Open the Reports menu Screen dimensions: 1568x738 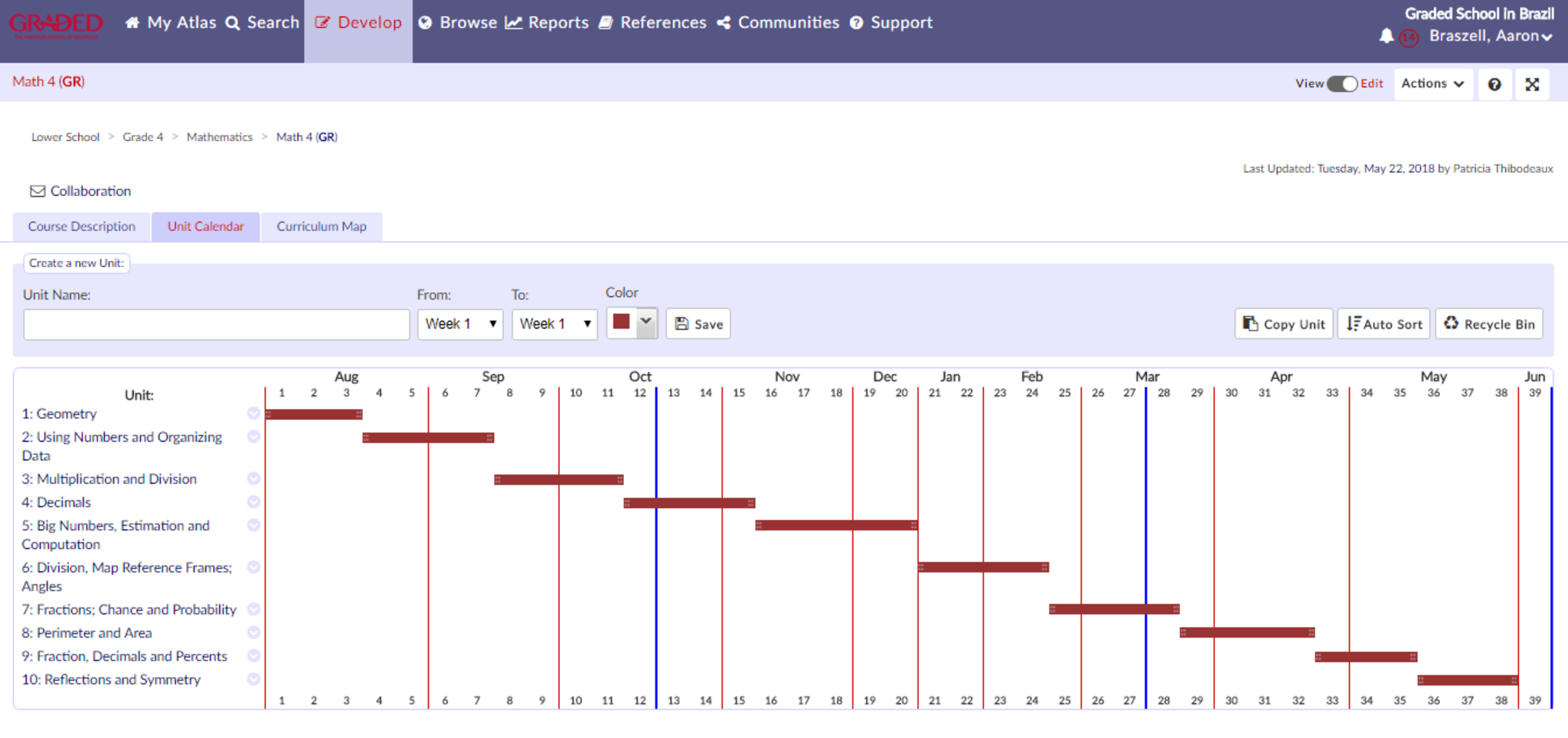[x=547, y=23]
